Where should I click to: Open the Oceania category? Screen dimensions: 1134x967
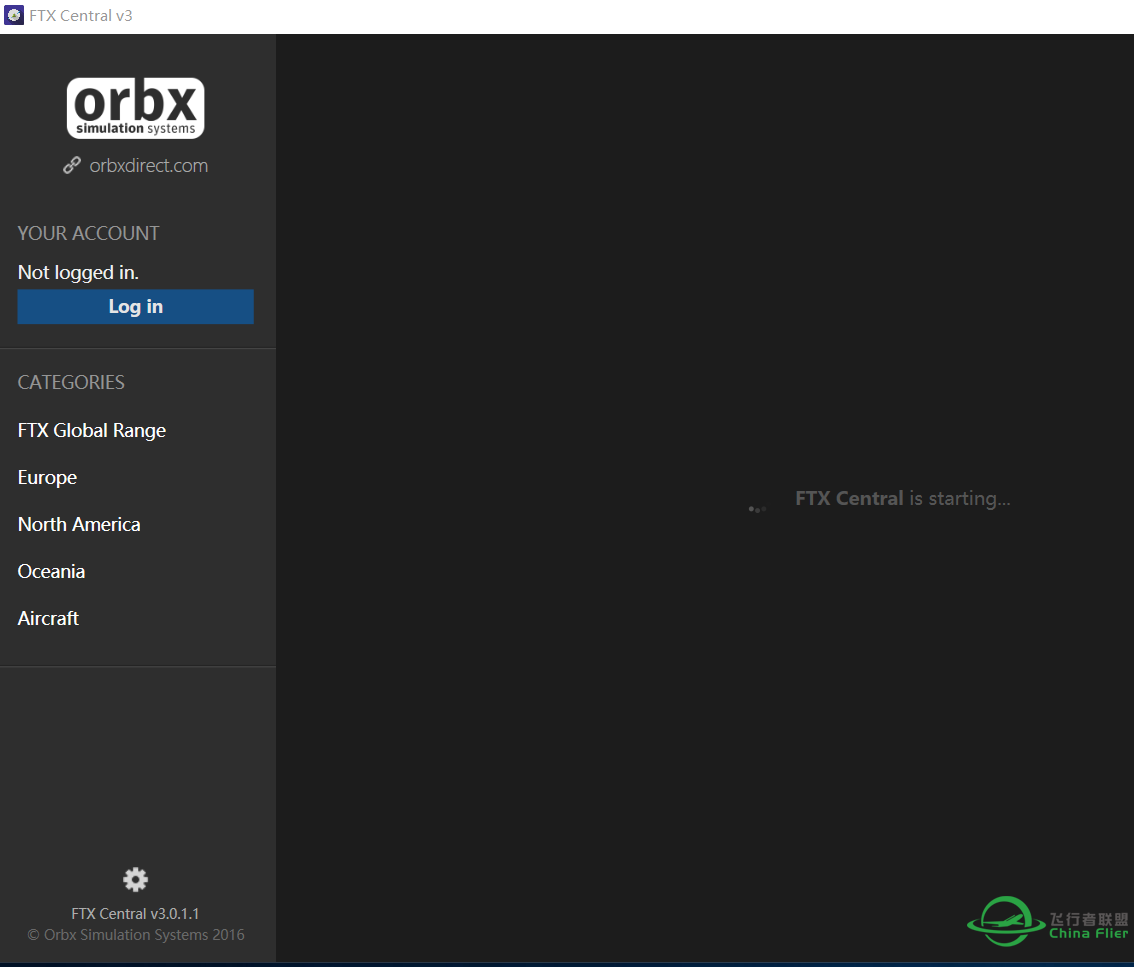pos(51,571)
